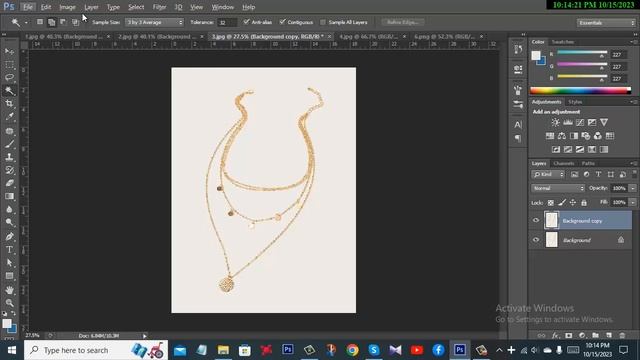The height and width of the screenshot is (360, 640).
Task: Toggle lock position
Action: point(573,202)
